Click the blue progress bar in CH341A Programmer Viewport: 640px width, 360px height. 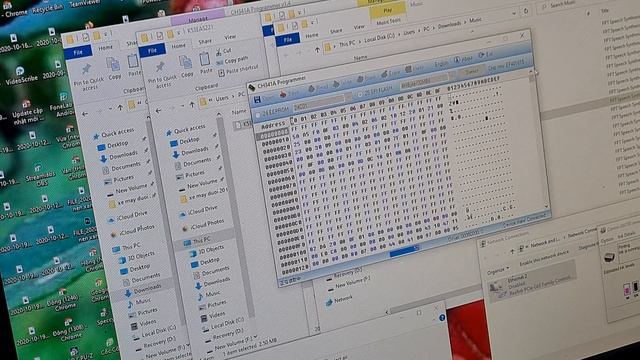point(404,252)
